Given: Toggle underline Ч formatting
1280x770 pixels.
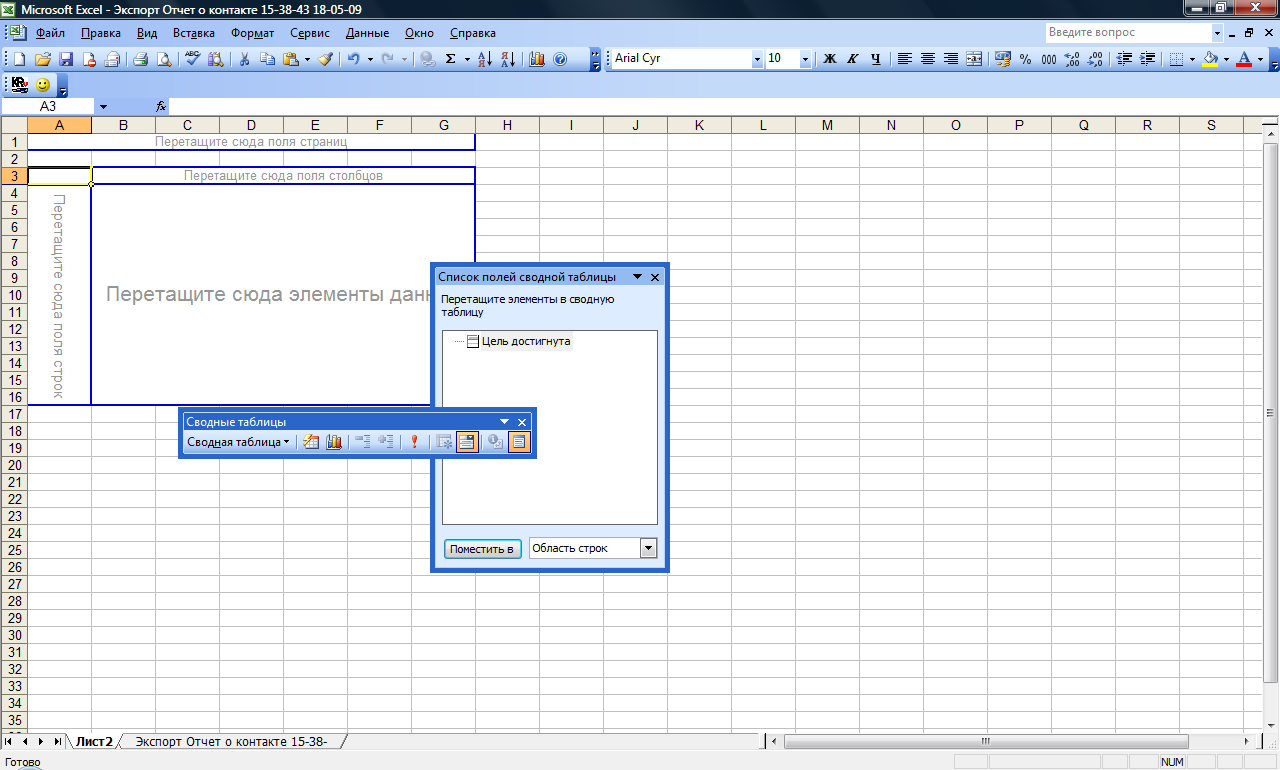Looking at the screenshot, I should point(876,59).
